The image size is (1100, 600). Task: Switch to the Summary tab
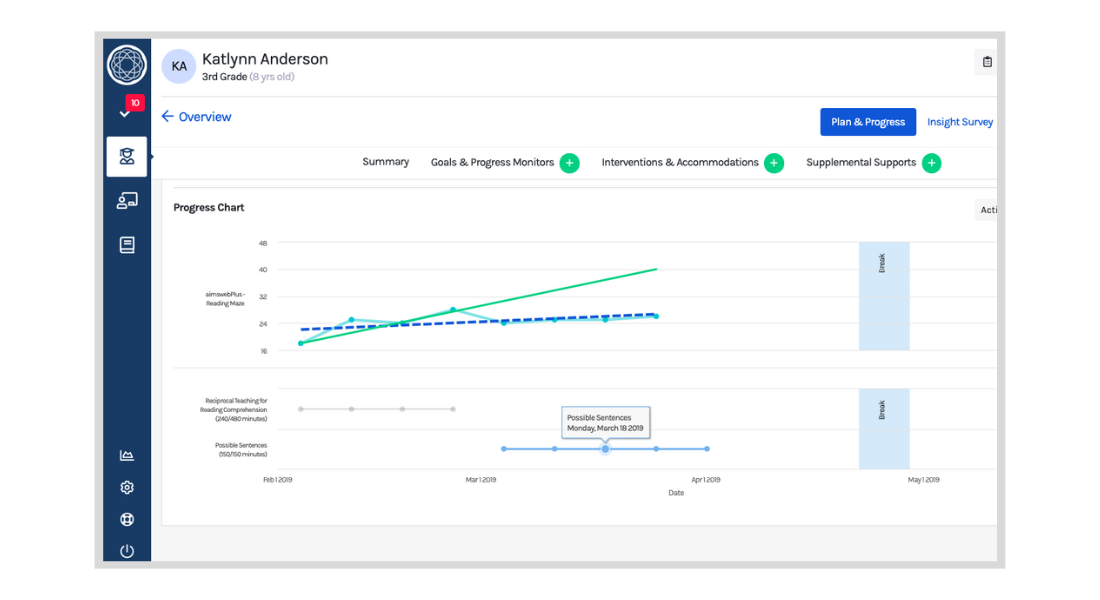(x=385, y=162)
